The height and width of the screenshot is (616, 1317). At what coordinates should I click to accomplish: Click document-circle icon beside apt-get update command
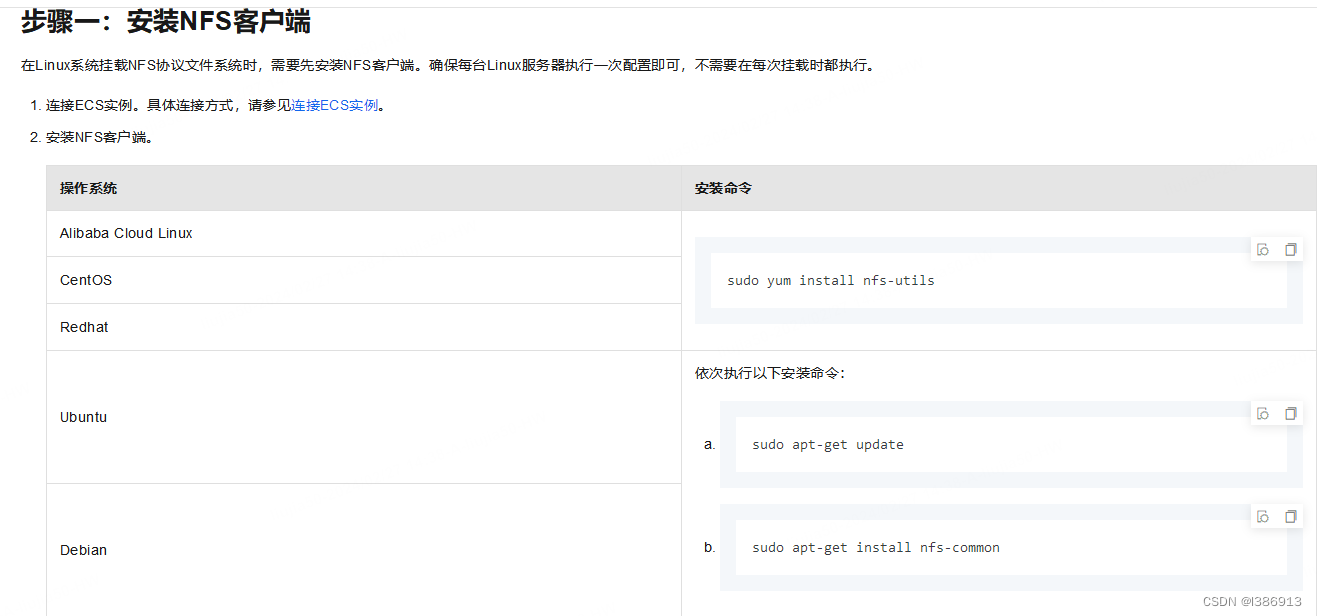1263,414
